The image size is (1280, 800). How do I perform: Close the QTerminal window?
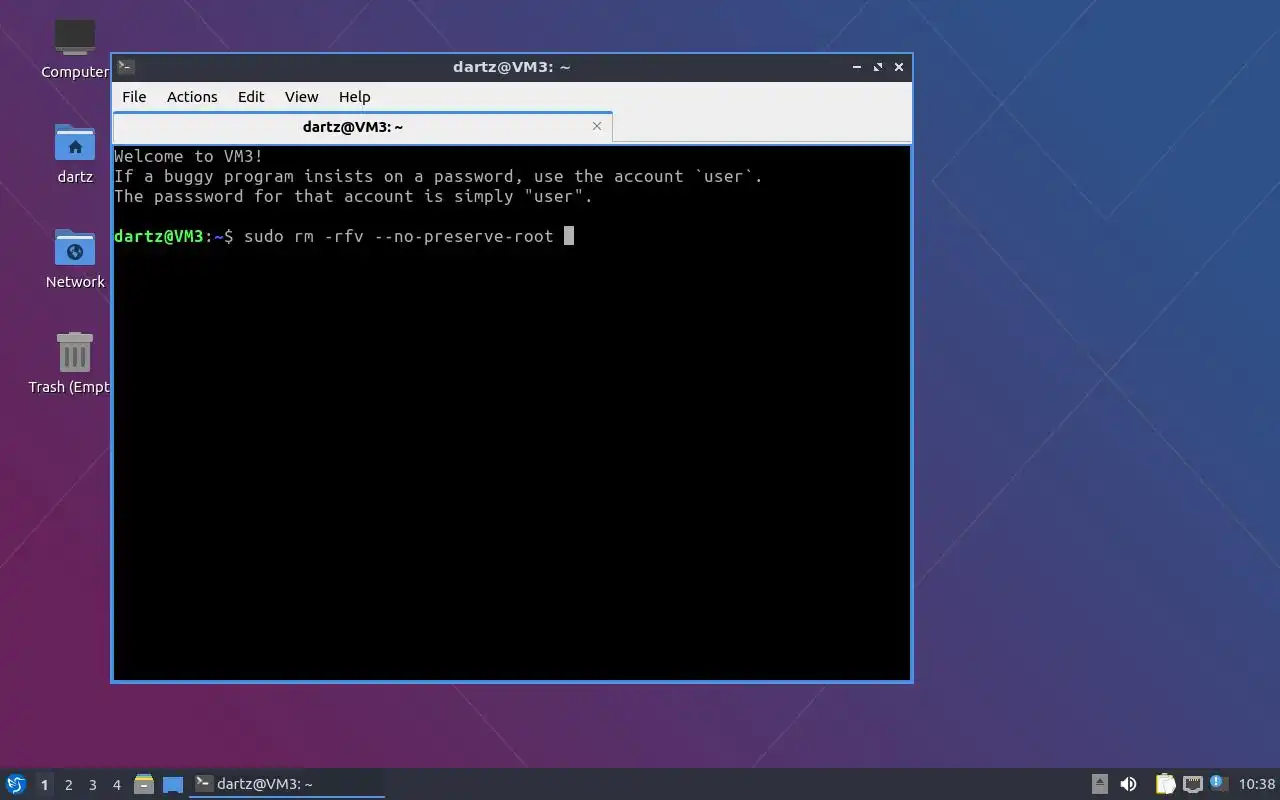(899, 67)
